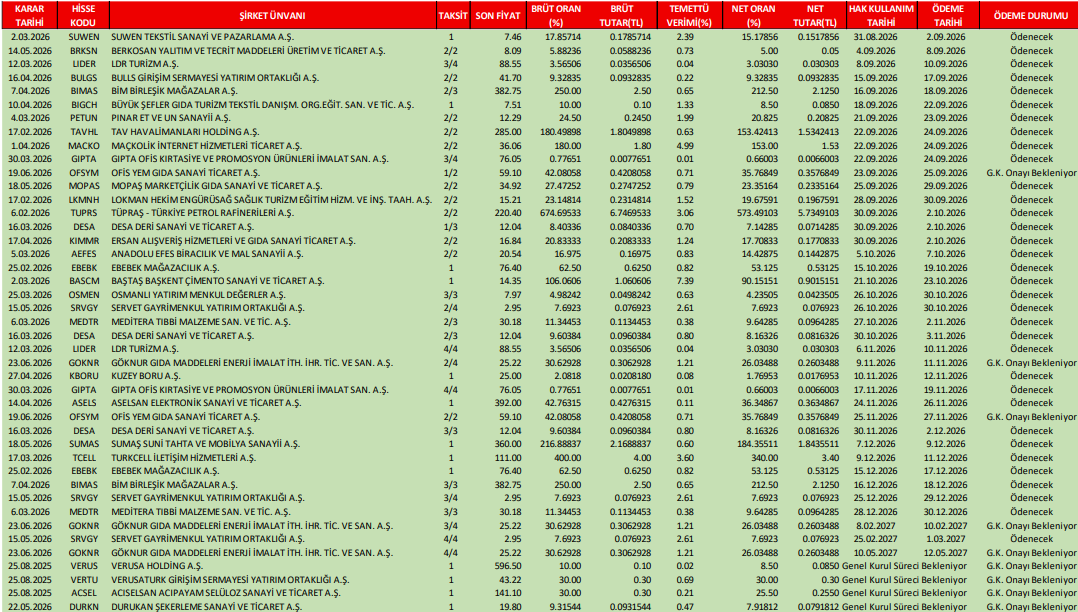
Task: Select the 1.8049898 gross amount value
Action: tap(629, 131)
